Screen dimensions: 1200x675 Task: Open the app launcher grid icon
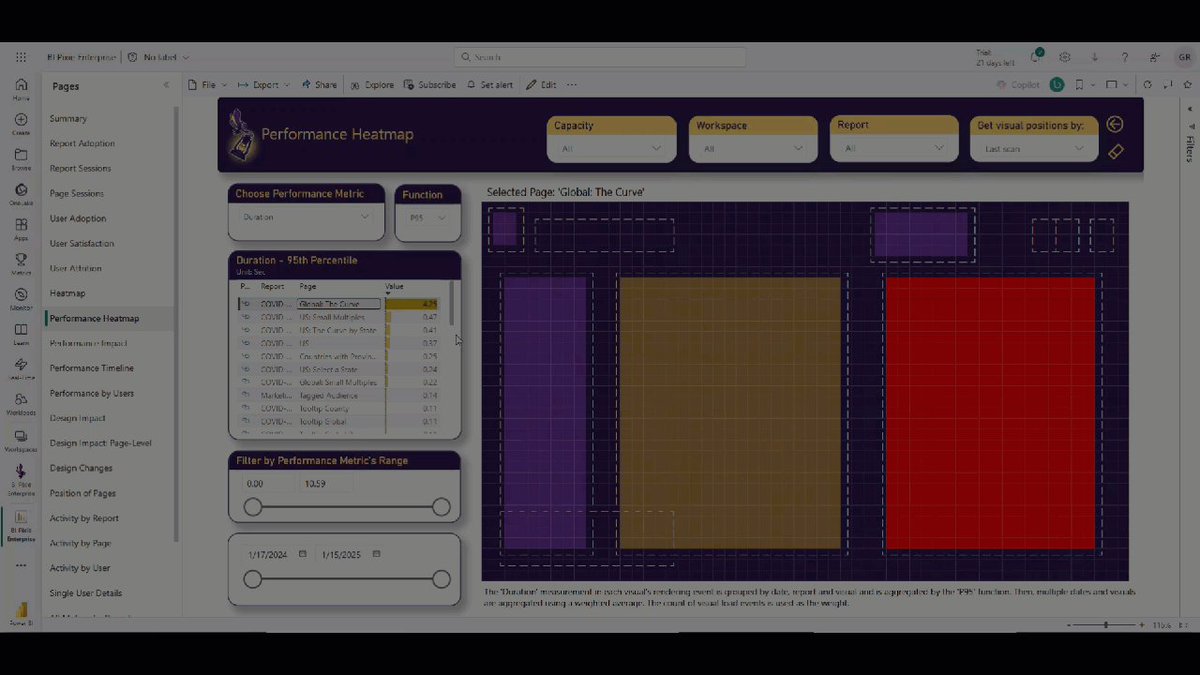pyautogui.click(x=21, y=58)
